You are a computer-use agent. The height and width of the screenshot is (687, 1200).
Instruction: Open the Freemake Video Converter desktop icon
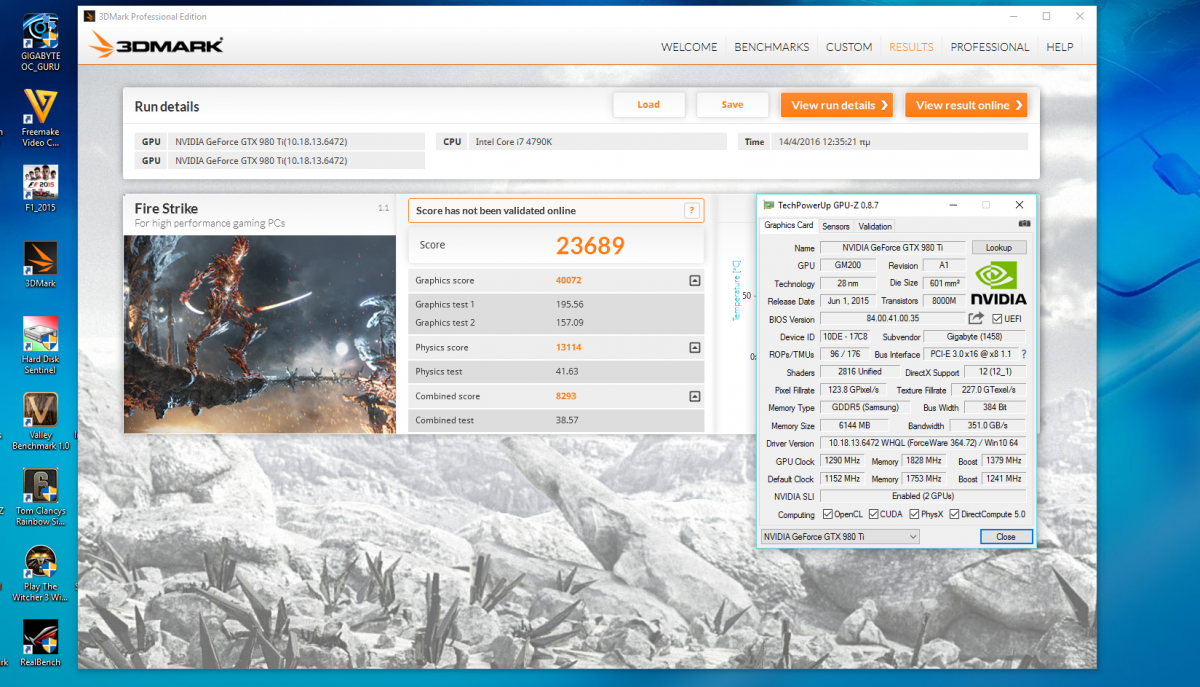click(x=41, y=117)
